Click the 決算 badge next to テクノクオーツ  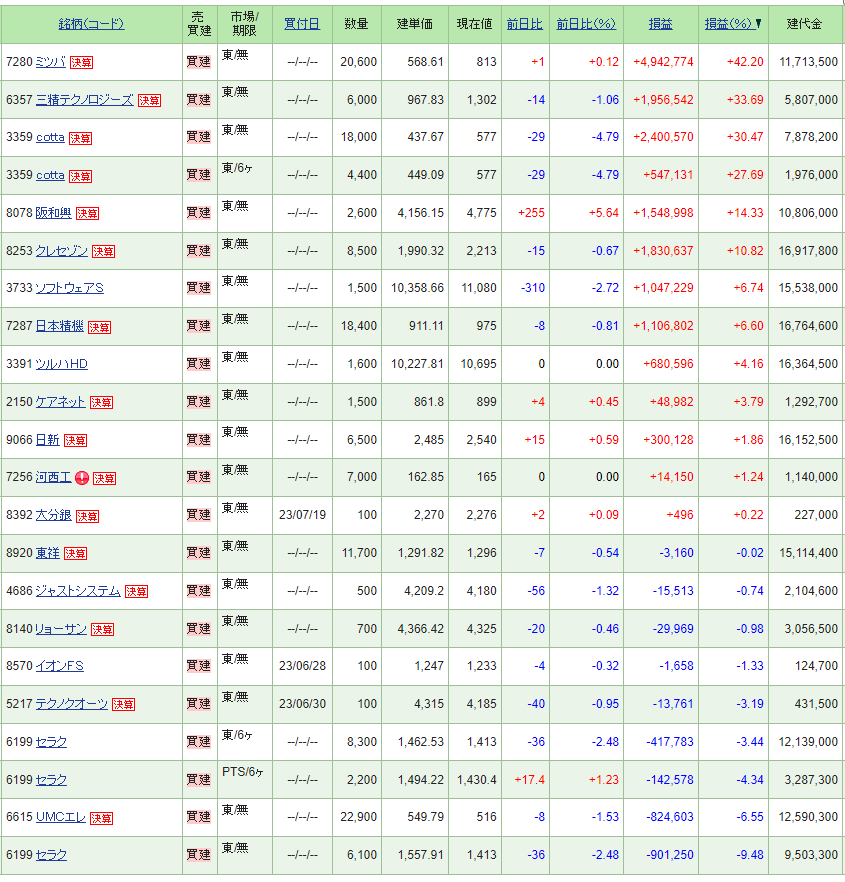pos(123,704)
